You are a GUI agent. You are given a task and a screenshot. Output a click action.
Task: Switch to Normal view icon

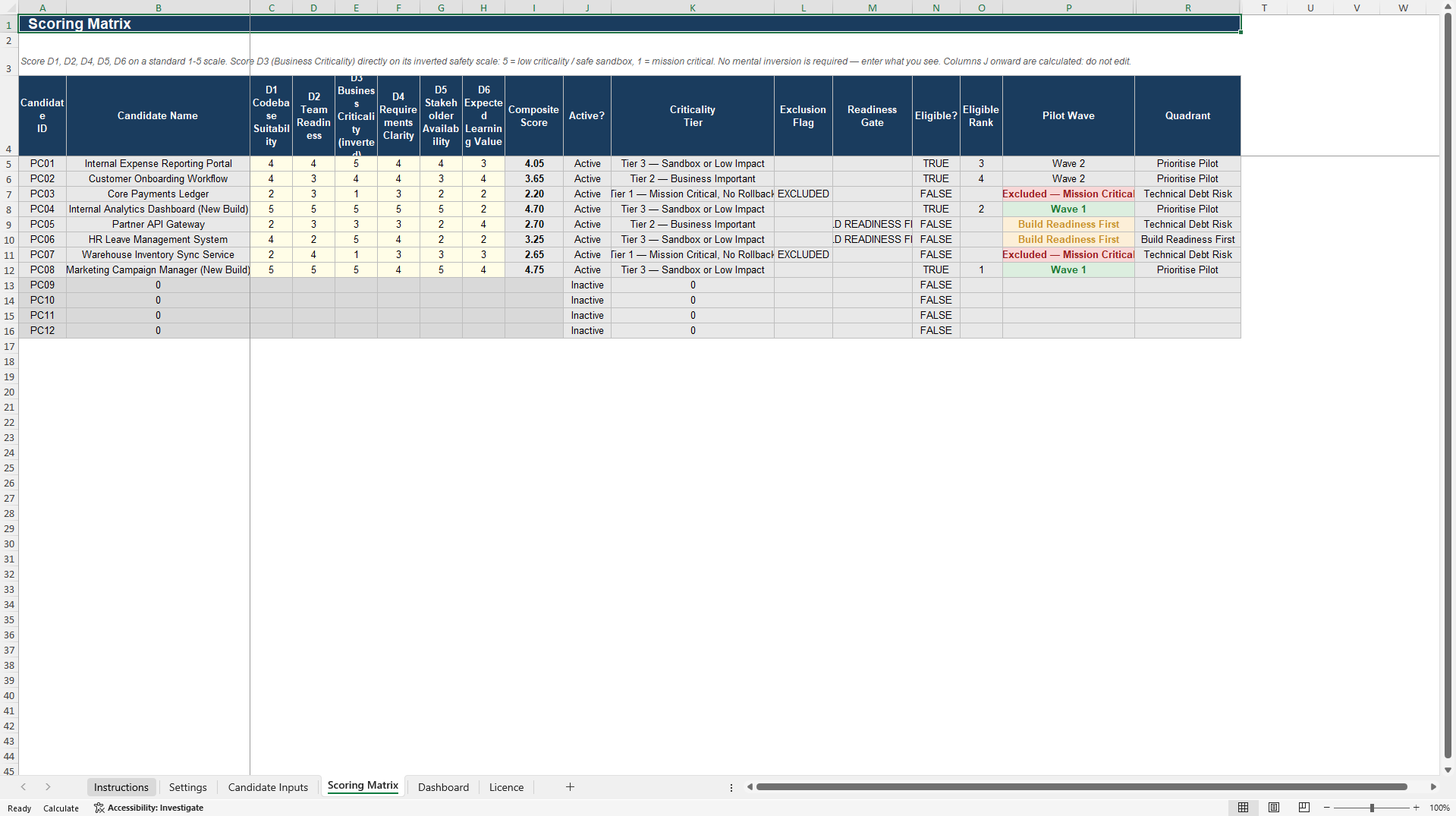(x=1243, y=808)
